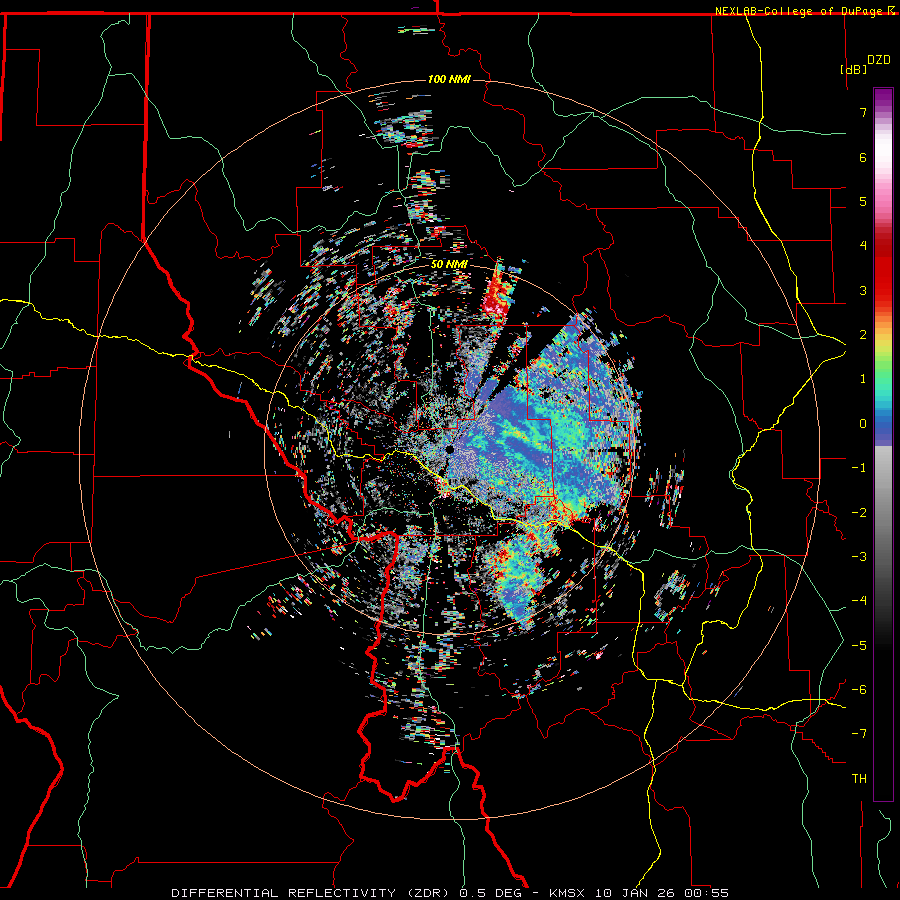Click the 0 value on the color scale

pyautogui.click(x=863, y=424)
